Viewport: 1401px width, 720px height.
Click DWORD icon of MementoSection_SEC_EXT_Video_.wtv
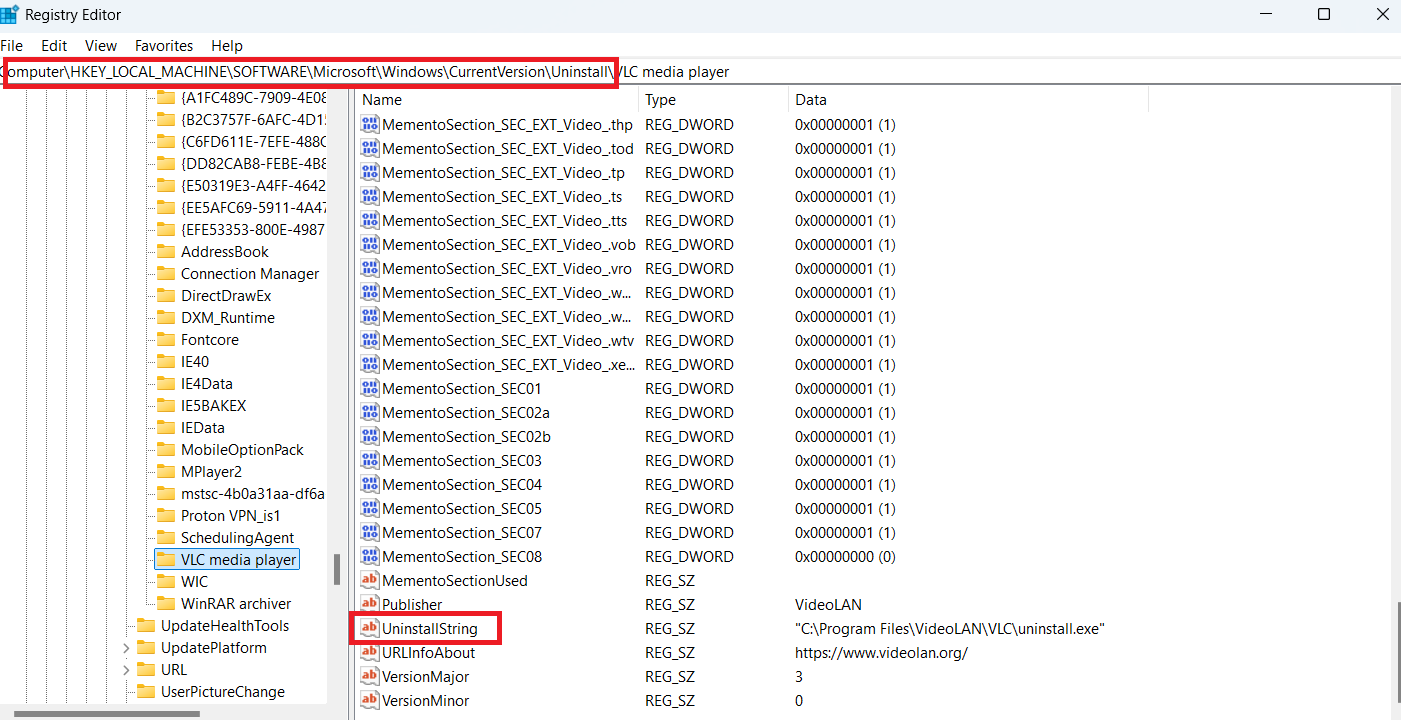pyautogui.click(x=370, y=341)
